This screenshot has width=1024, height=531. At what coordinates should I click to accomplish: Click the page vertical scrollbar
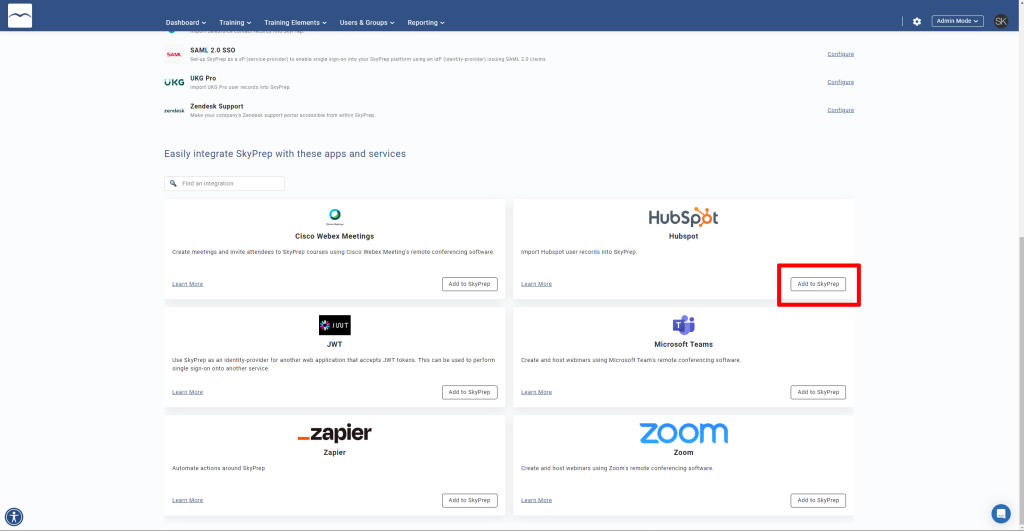pyautogui.click(x=1021, y=379)
